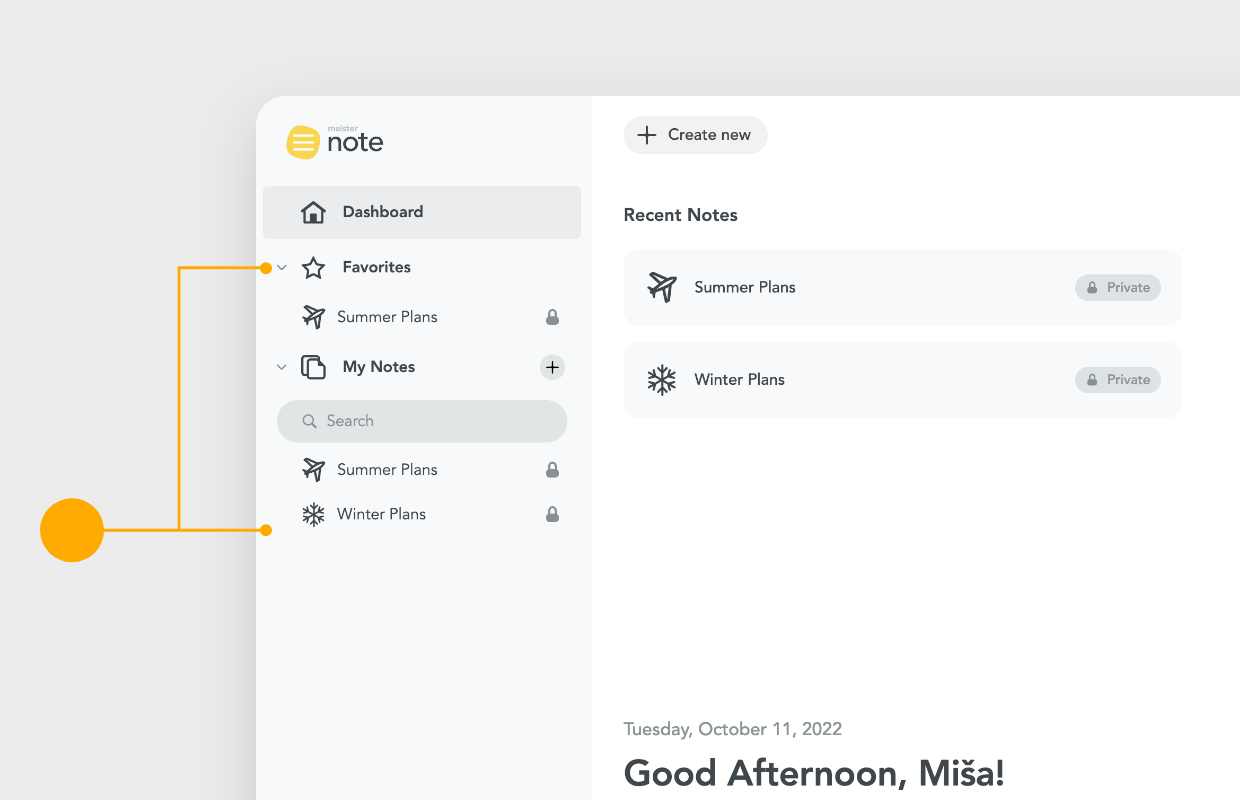Click the plus button beside My Notes
The height and width of the screenshot is (800, 1240).
pos(552,367)
